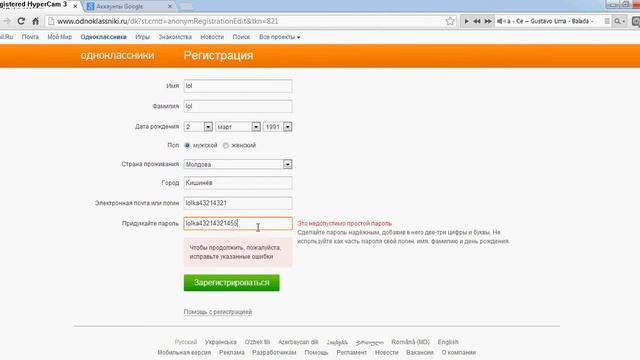Switch to the Аккаунты Google tab

[129, 6]
